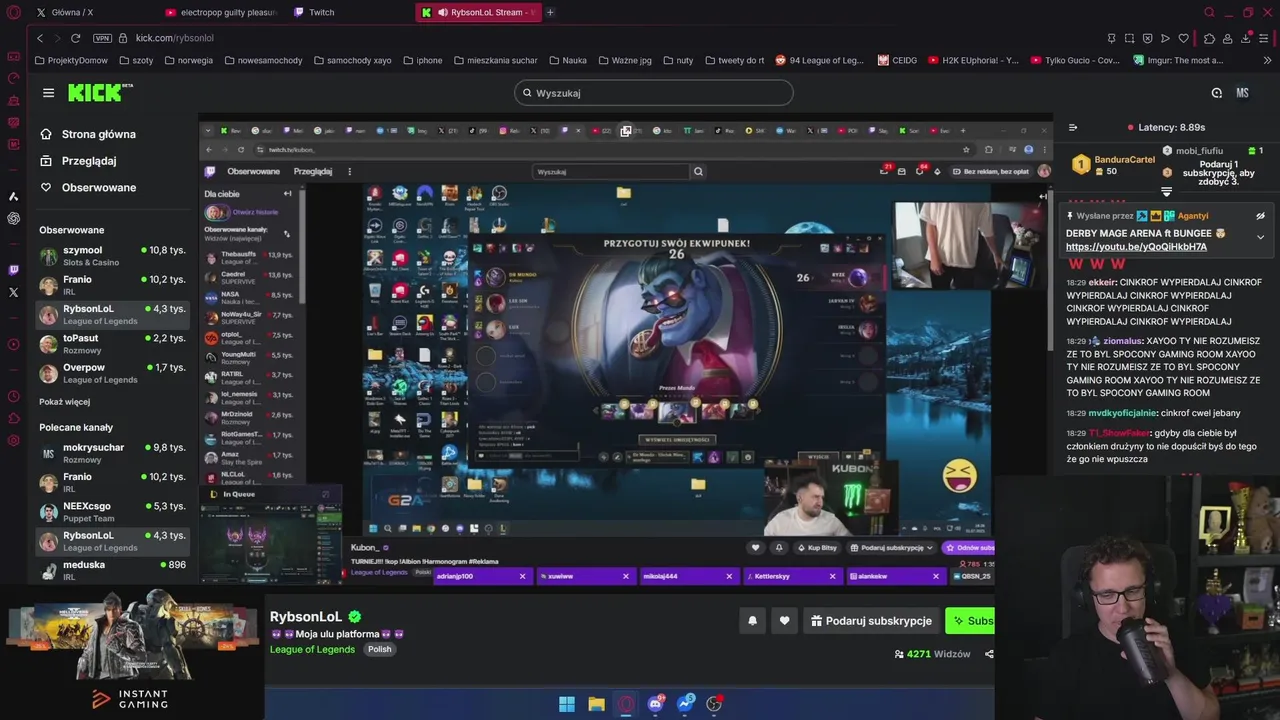Open Windows Start menu on taskbar
The width and height of the screenshot is (1280, 720).
[567, 704]
